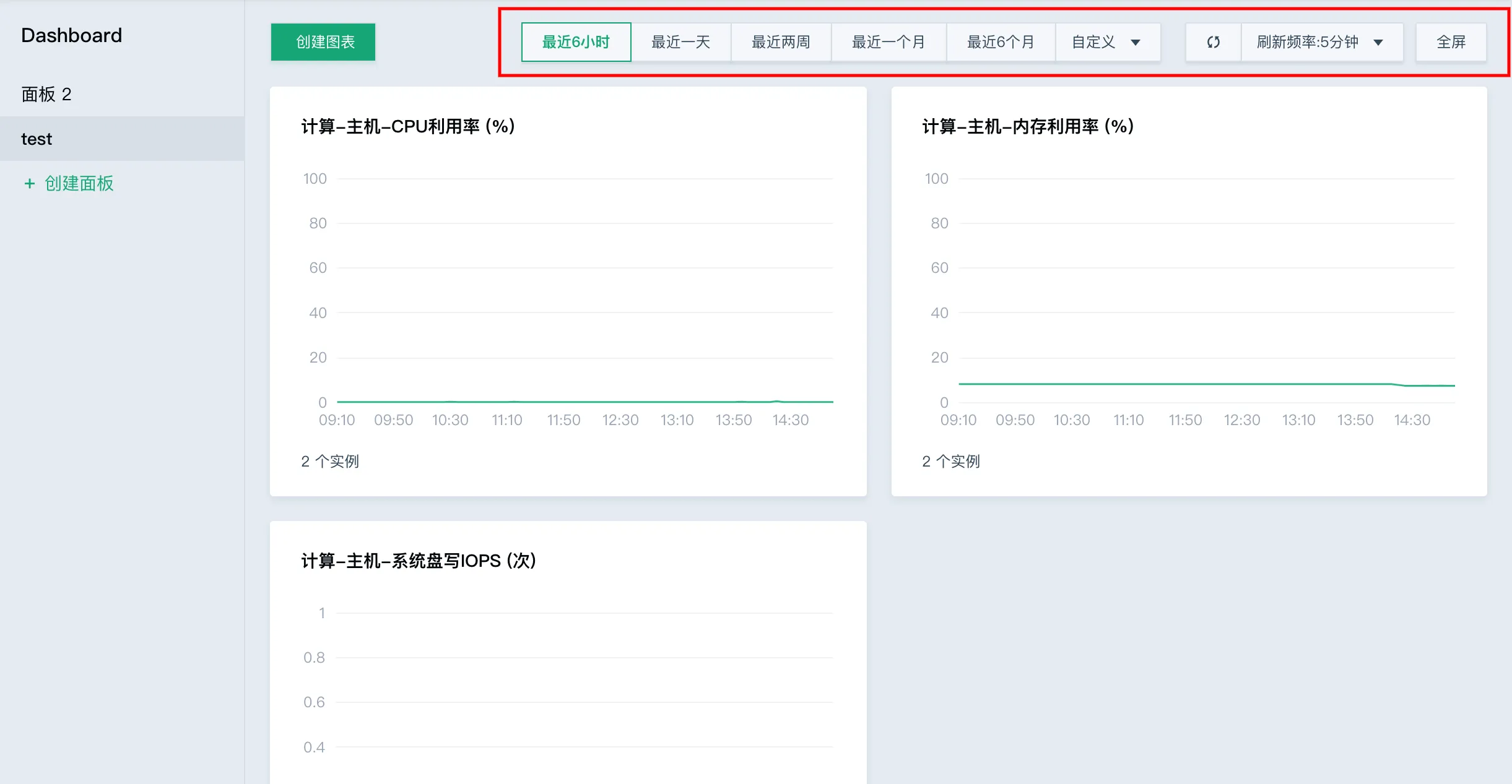This screenshot has width=1512, height=784.
Task: Click 2 个实例 under memory chart
Action: click(951, 461)
